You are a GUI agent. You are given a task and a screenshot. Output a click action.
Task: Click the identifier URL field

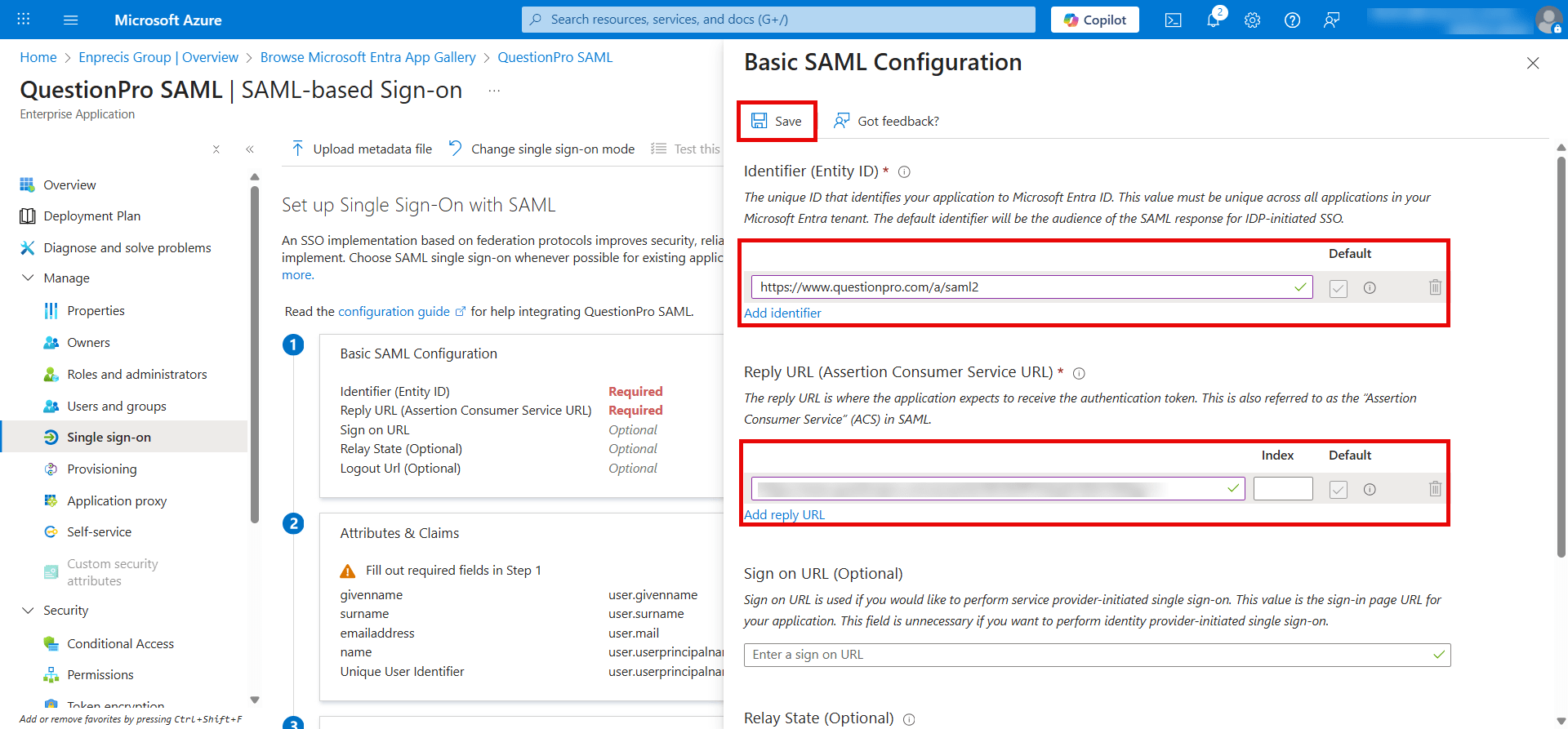point(1032,287)
